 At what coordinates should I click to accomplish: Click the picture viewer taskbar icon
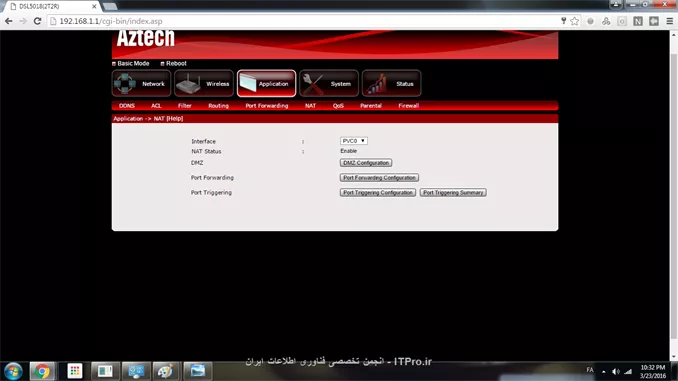tap(198, 371)
